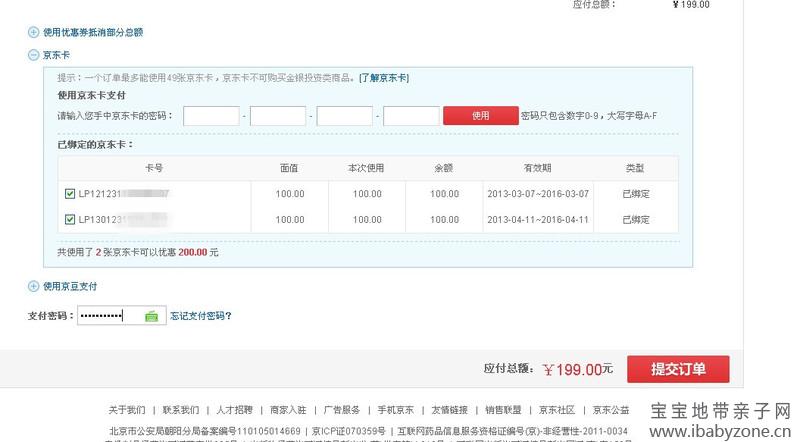
Task: Open the 关于我们 footer link
Action: (x=127, y=410)
